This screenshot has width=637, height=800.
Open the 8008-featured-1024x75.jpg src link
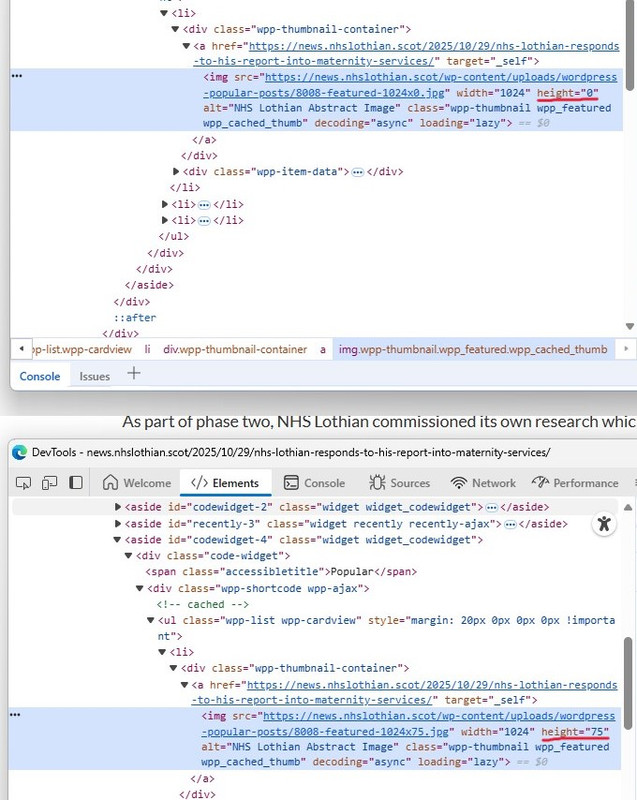408,724
